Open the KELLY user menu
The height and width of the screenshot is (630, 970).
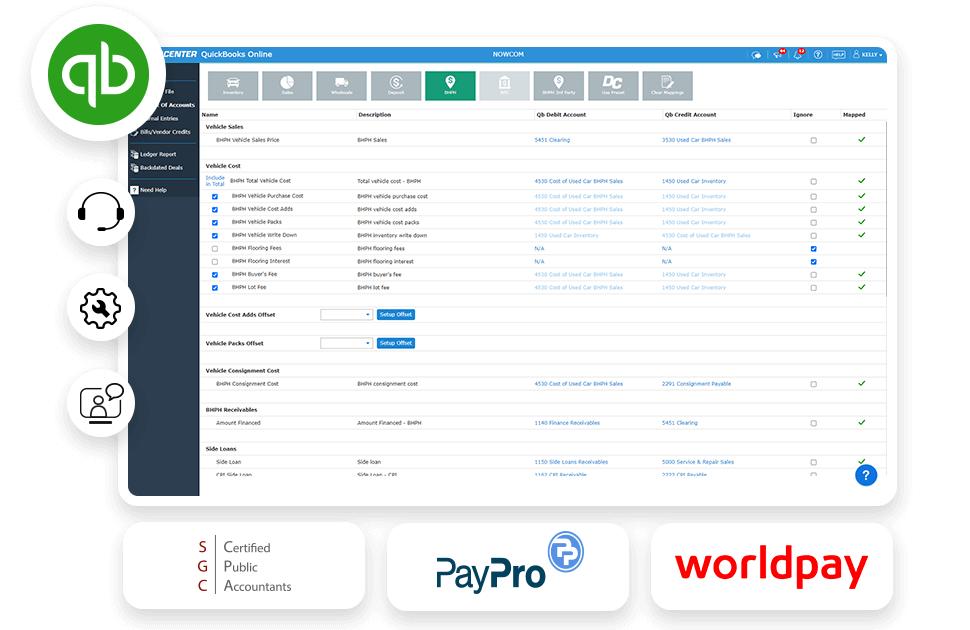(x=867, y=54)
